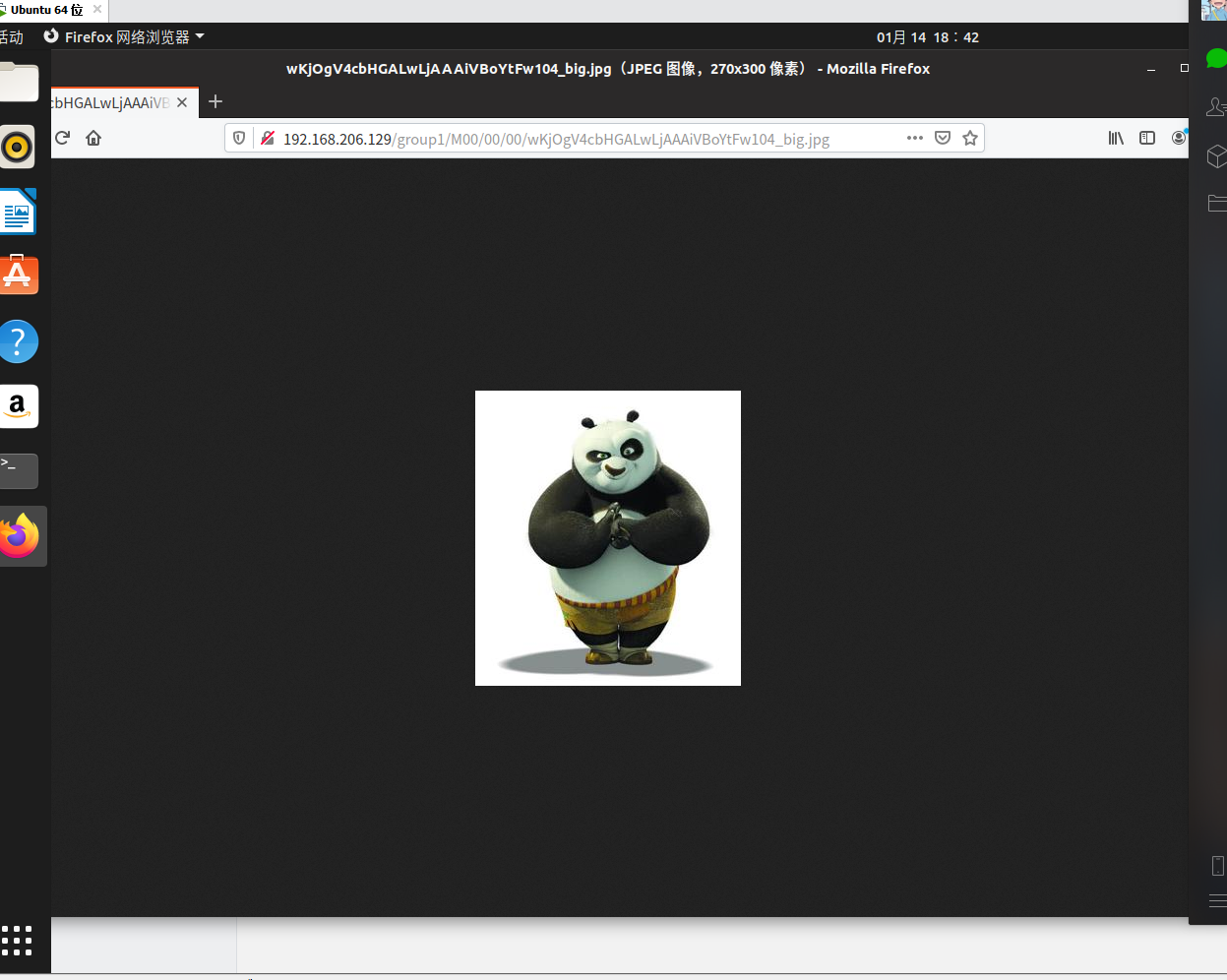1227x980 pixels.
Task: Launch LibreOffice Writer from dock
Action: coord(18,212)
